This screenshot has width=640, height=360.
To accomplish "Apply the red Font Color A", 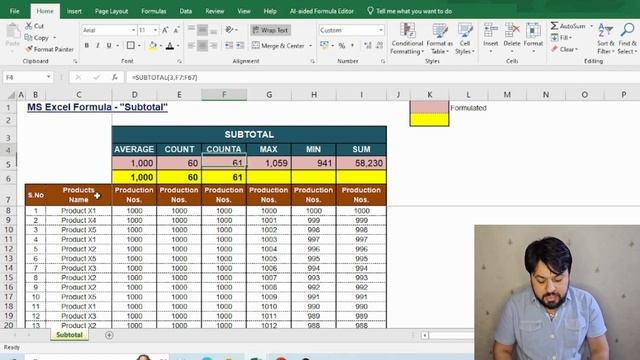I will [x=170, y=46].
